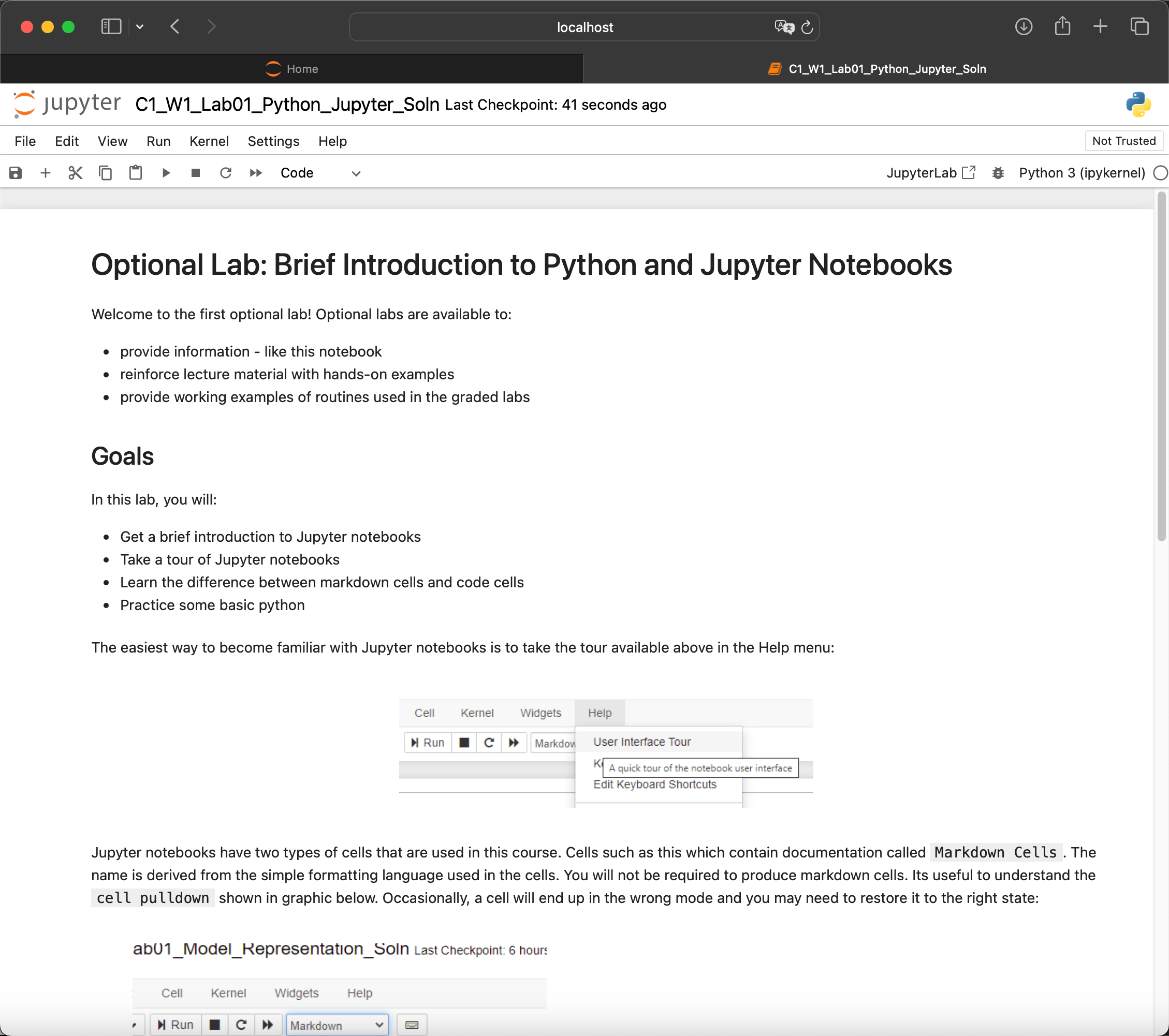Copy the selected cell
The height and width of the screenshot is (1036, 1169).
pyautogui.click(x=105, y=173)
